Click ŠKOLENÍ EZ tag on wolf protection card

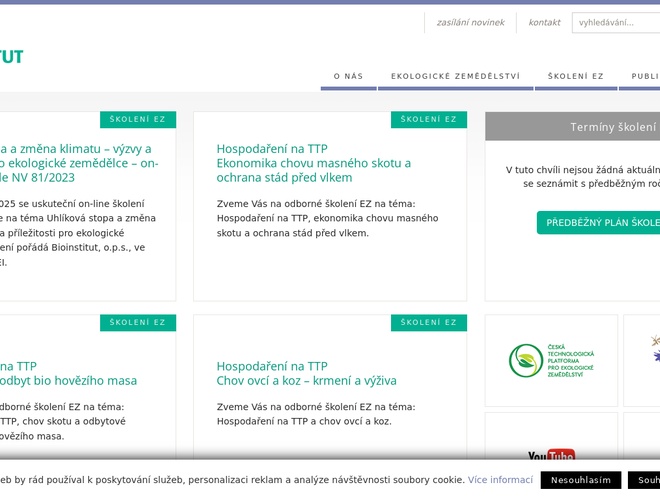pyautogui.click(x=428, y=120)
